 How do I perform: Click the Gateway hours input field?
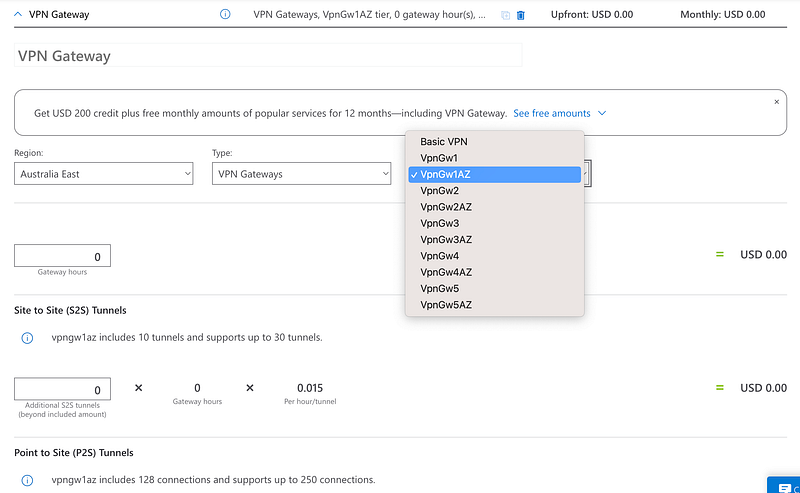tap(63, 256)
